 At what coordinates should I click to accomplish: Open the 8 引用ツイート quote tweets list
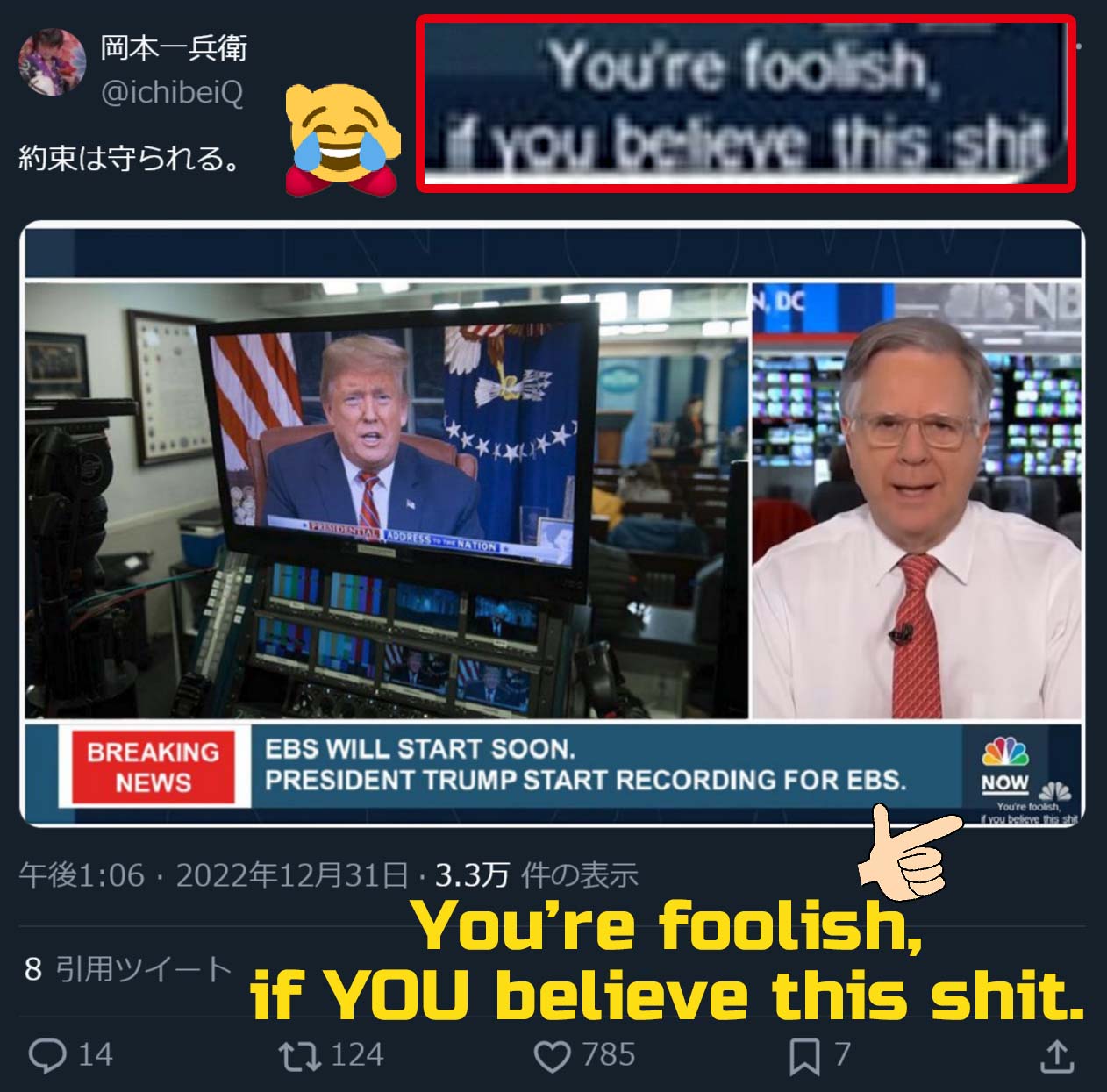[128, 969]
